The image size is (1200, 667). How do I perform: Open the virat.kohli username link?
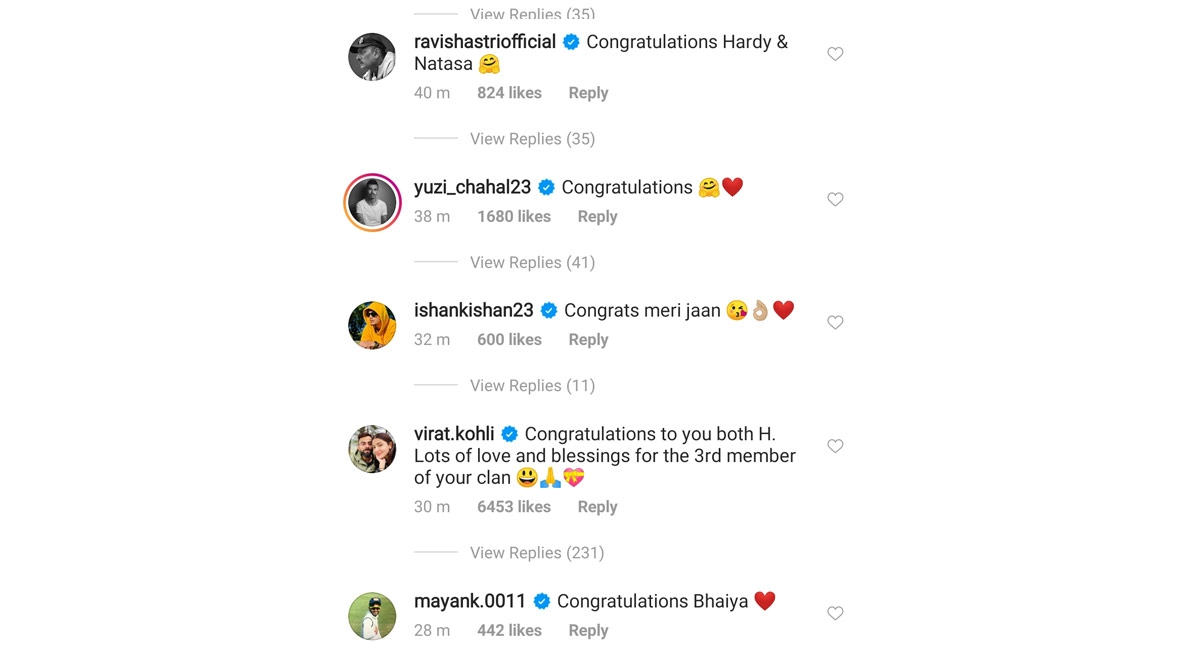(x=454, y=434)
